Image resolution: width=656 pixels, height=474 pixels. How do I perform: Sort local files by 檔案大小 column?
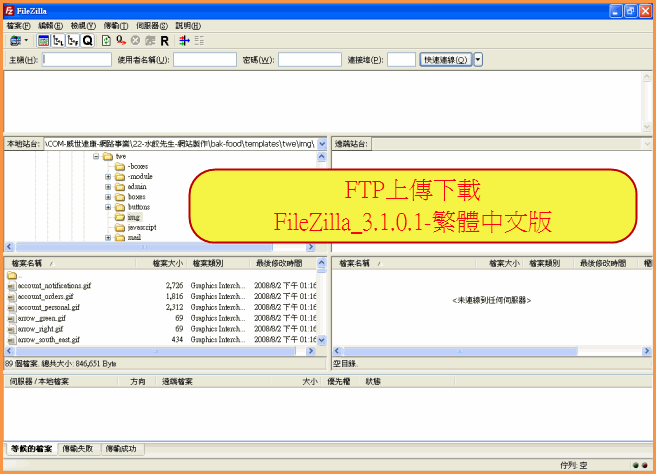point(166,264)
